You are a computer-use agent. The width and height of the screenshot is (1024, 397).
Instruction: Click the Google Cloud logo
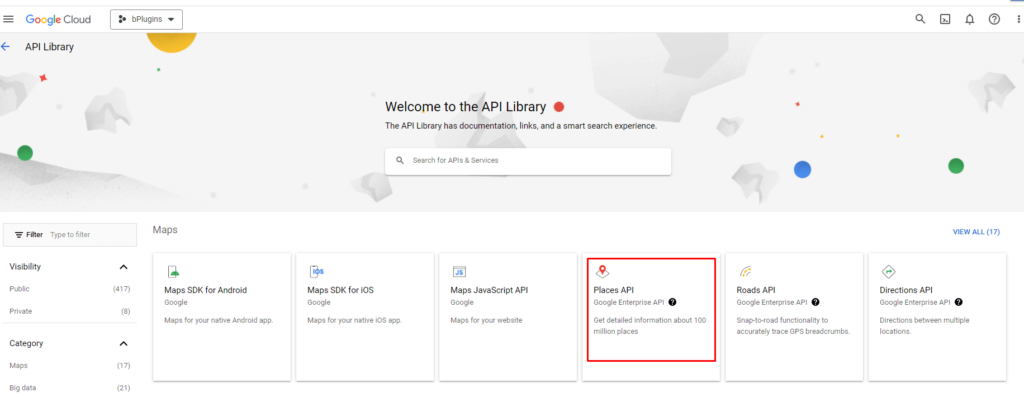click(x=58, y=20)
